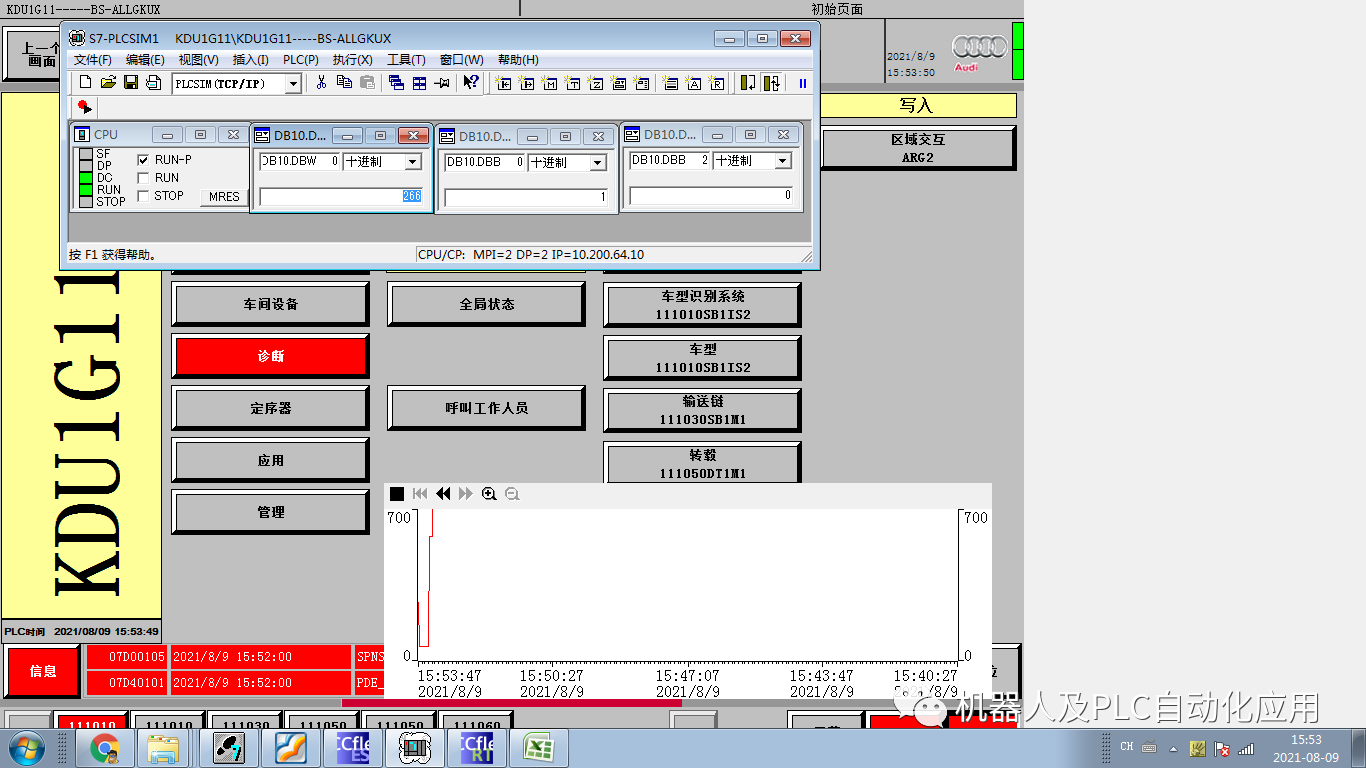
Task: Zoom into the trend chart with magnifier-plus icon
Action: [x=489, y=493]
